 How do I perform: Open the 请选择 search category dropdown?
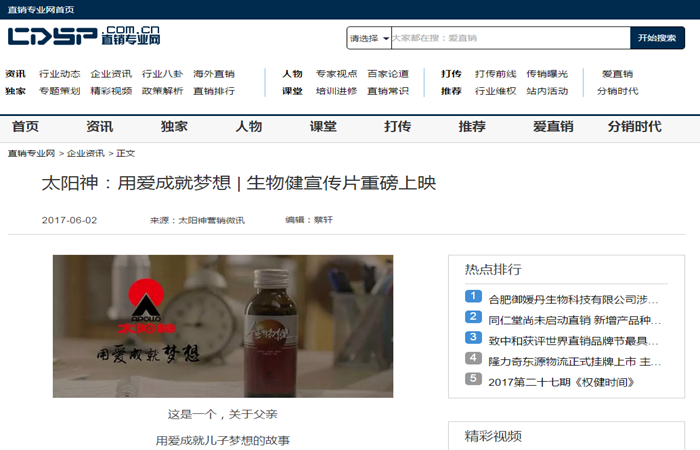(x=369, y=38)
